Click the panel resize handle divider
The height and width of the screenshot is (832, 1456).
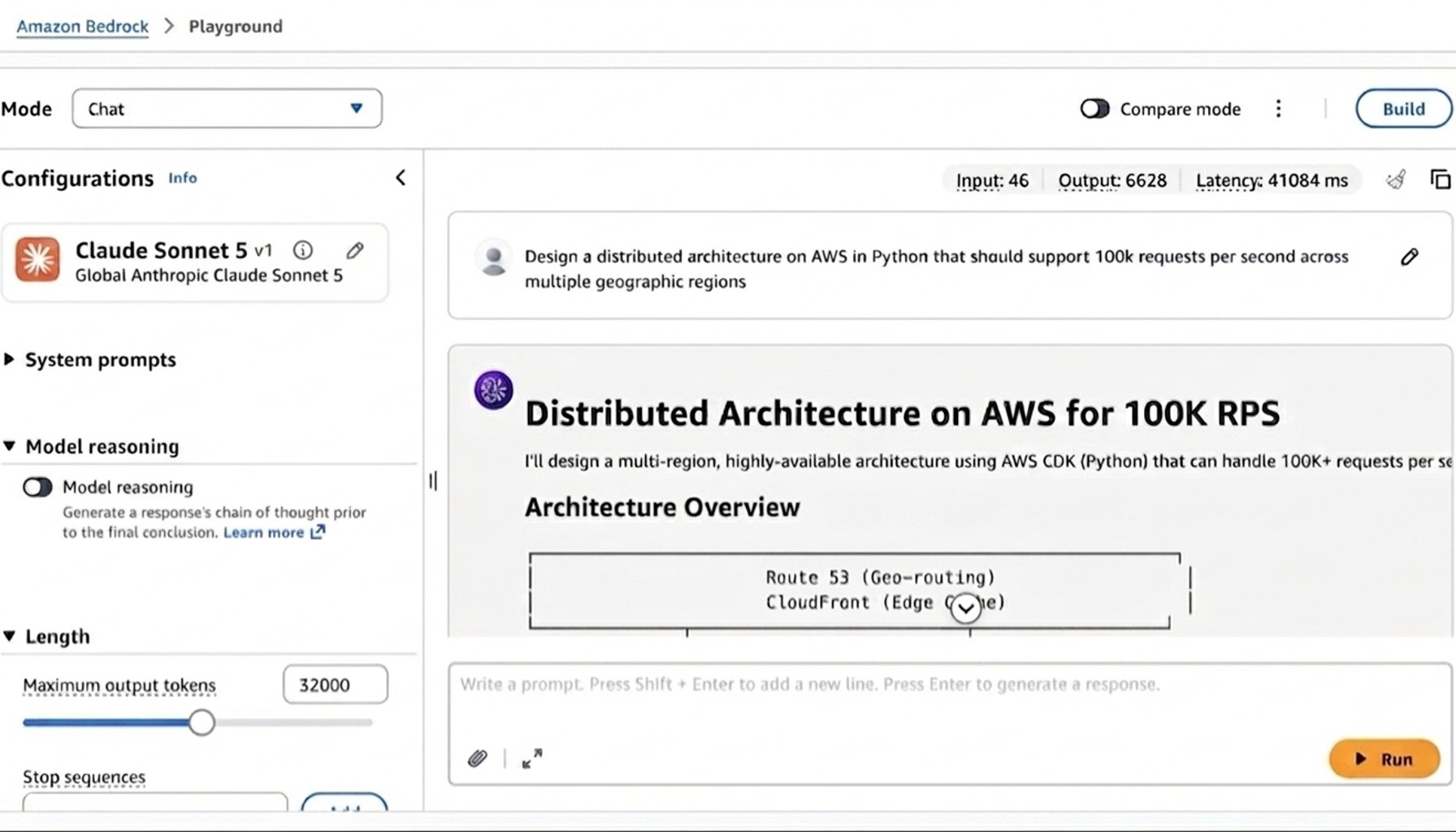(433, 481)
